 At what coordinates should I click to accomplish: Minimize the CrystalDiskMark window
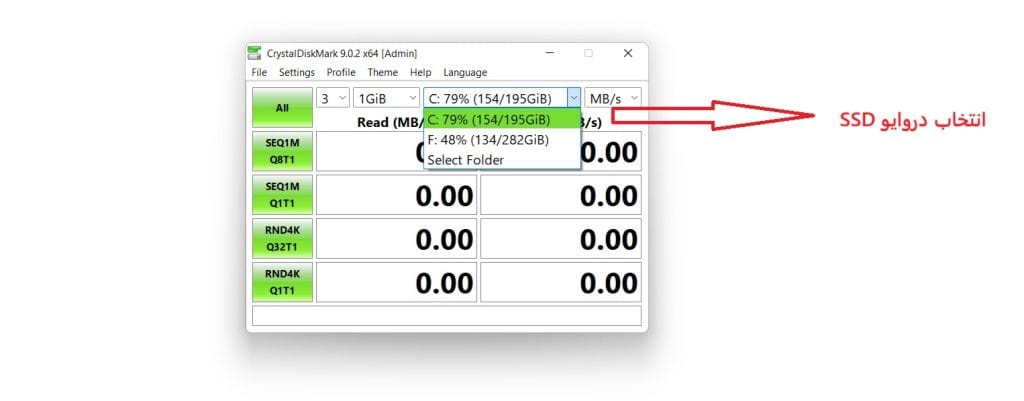(x=549, y=54)
